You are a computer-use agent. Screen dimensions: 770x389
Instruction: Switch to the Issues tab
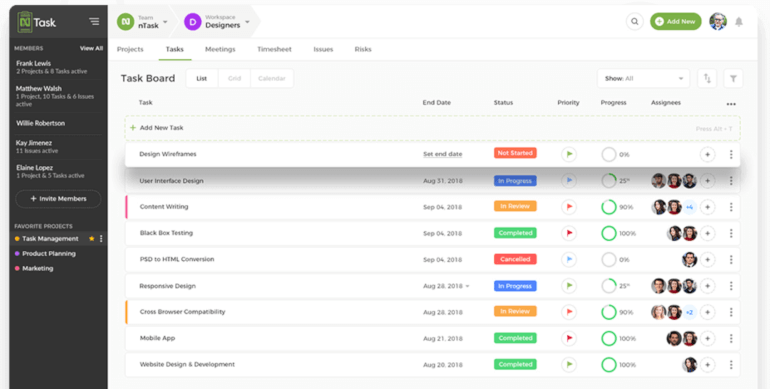click(323, 49)
